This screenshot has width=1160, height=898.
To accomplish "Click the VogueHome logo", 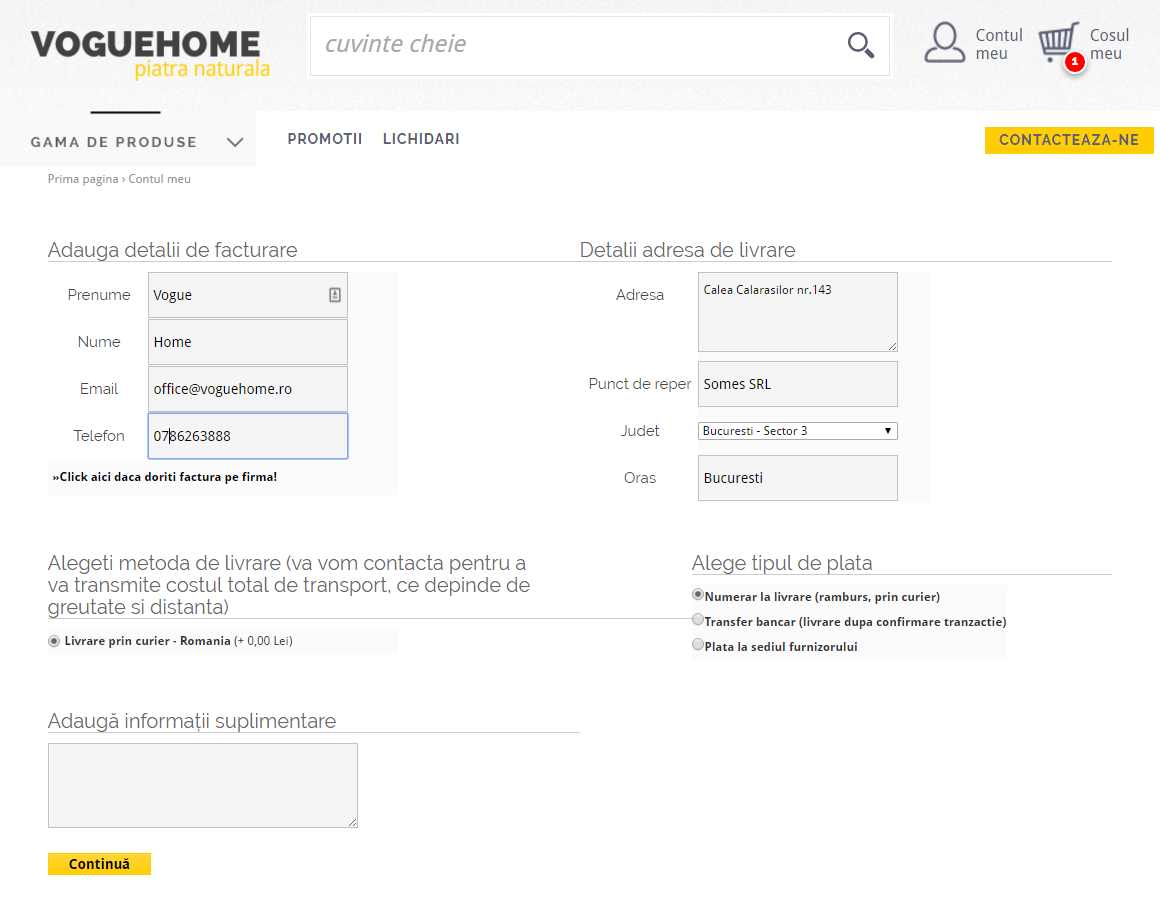I will 150,54.
